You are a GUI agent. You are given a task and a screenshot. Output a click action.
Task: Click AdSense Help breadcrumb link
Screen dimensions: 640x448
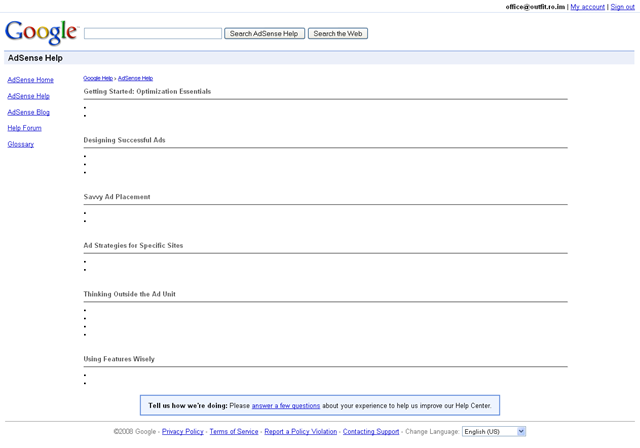[x=136, y=78]
